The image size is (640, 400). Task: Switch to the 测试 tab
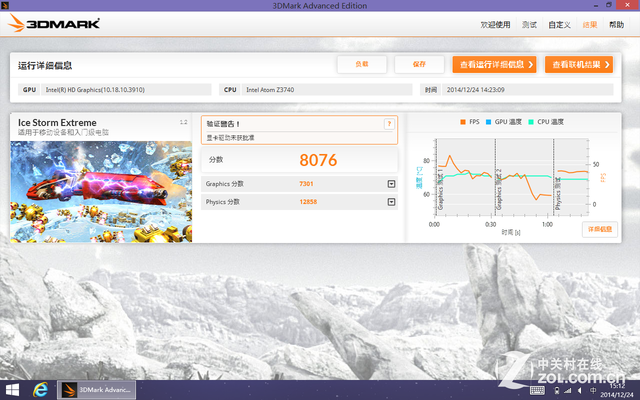click(529, 25)
